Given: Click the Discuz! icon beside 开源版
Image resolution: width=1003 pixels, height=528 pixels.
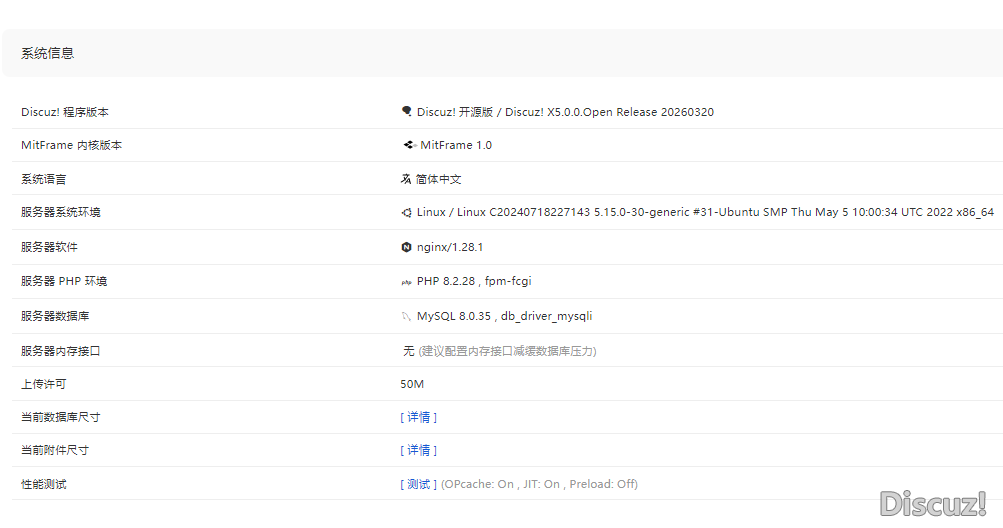Looking at the screenshot, I should [x=406, y=112].
